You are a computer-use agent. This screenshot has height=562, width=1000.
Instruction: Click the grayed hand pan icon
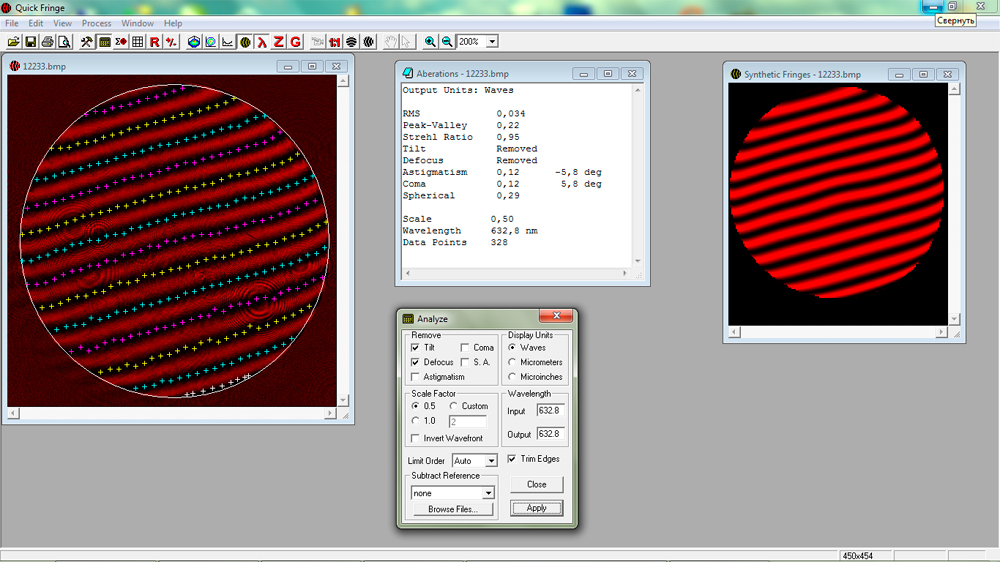tap(390, 42)
